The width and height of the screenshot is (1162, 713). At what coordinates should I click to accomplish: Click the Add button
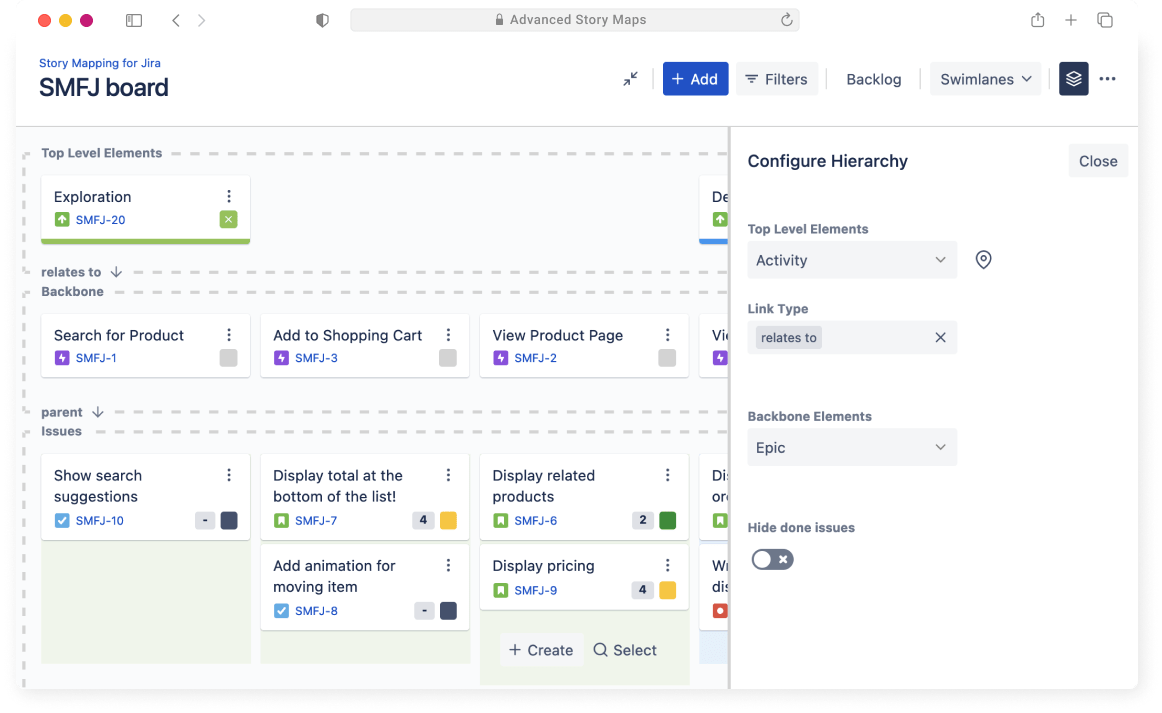point(695,78)
